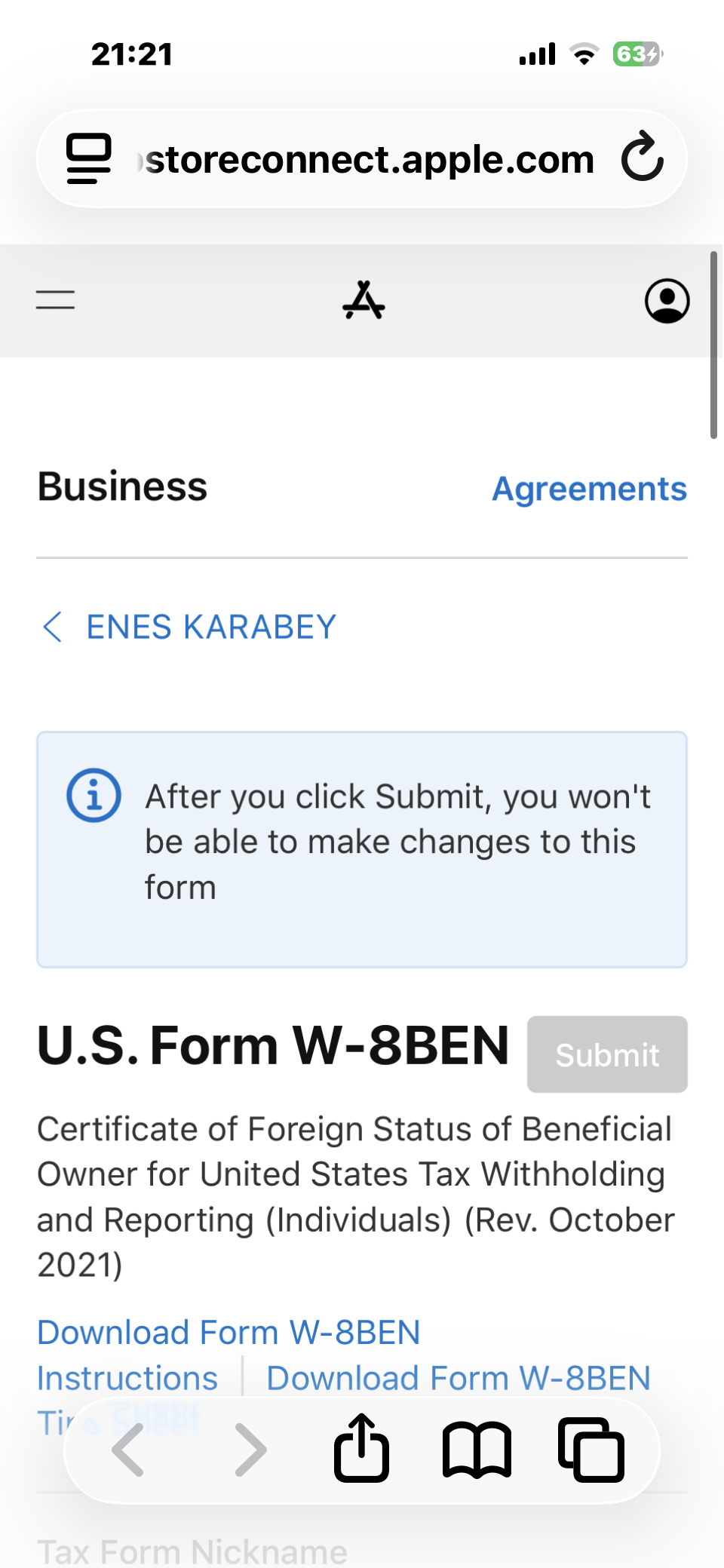
Task: Open Download Form W-8BEN Instructions link
Action: [229, 1333]
